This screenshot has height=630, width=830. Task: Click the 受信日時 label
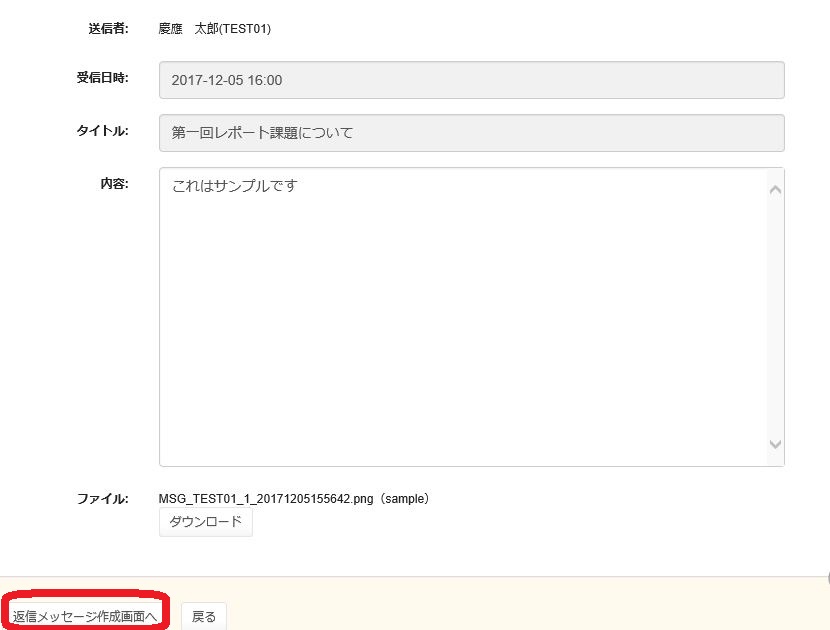[x=102, y=79]
